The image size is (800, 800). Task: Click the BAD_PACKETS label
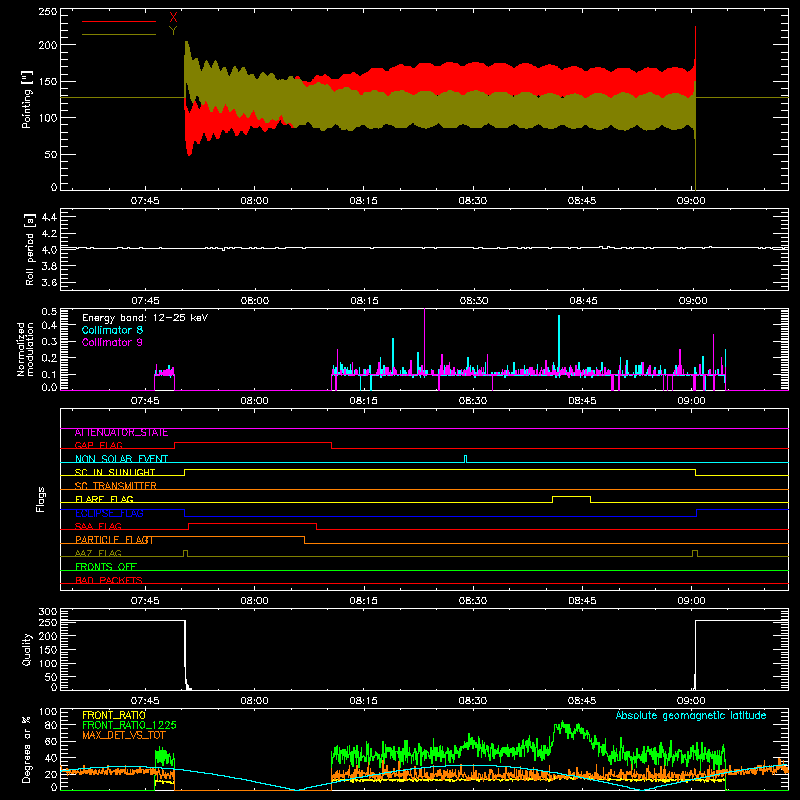click(109, 580)
